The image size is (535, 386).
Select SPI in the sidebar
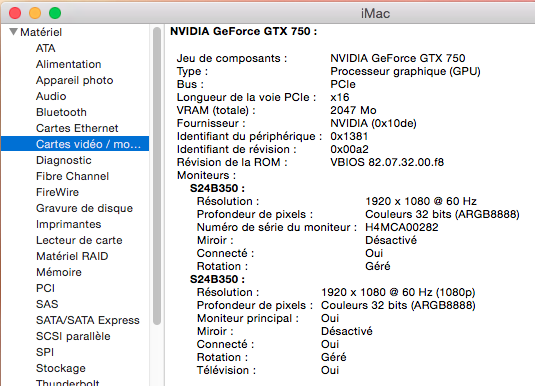click(45, 352)
